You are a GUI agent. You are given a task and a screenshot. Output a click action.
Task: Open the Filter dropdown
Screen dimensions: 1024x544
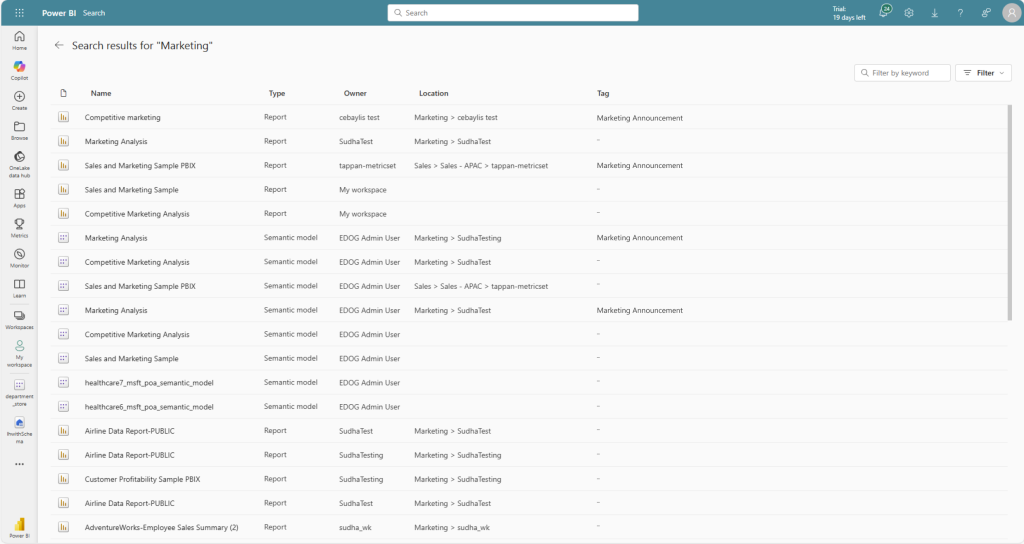click(x=984, y=72)
